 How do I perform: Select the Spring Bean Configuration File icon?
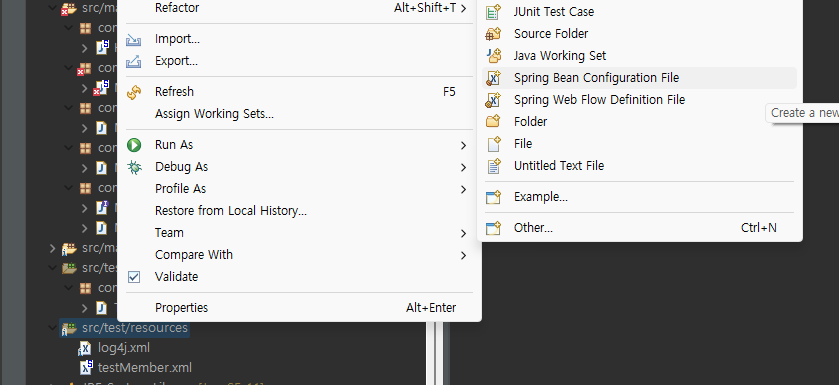(x=493, y=78)
